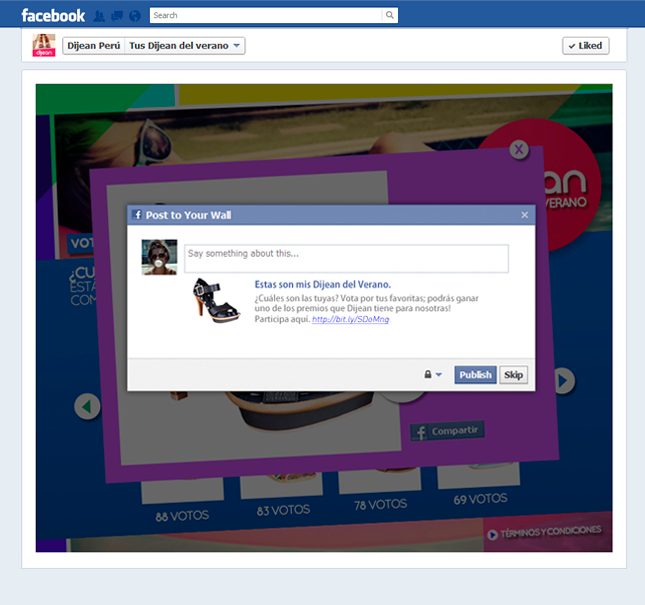Click the black sandal shoe thumbnail
The width and height of the screenshot is (645, 605).
click(x=216, y=300)
